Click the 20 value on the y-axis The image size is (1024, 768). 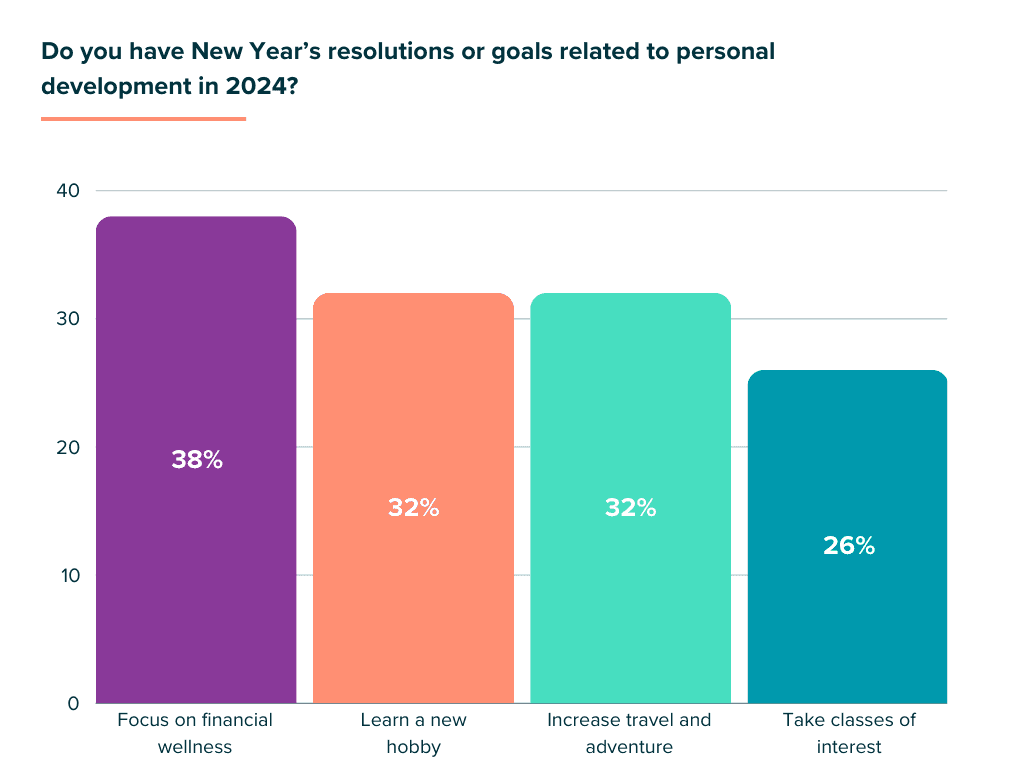point(67,447)
